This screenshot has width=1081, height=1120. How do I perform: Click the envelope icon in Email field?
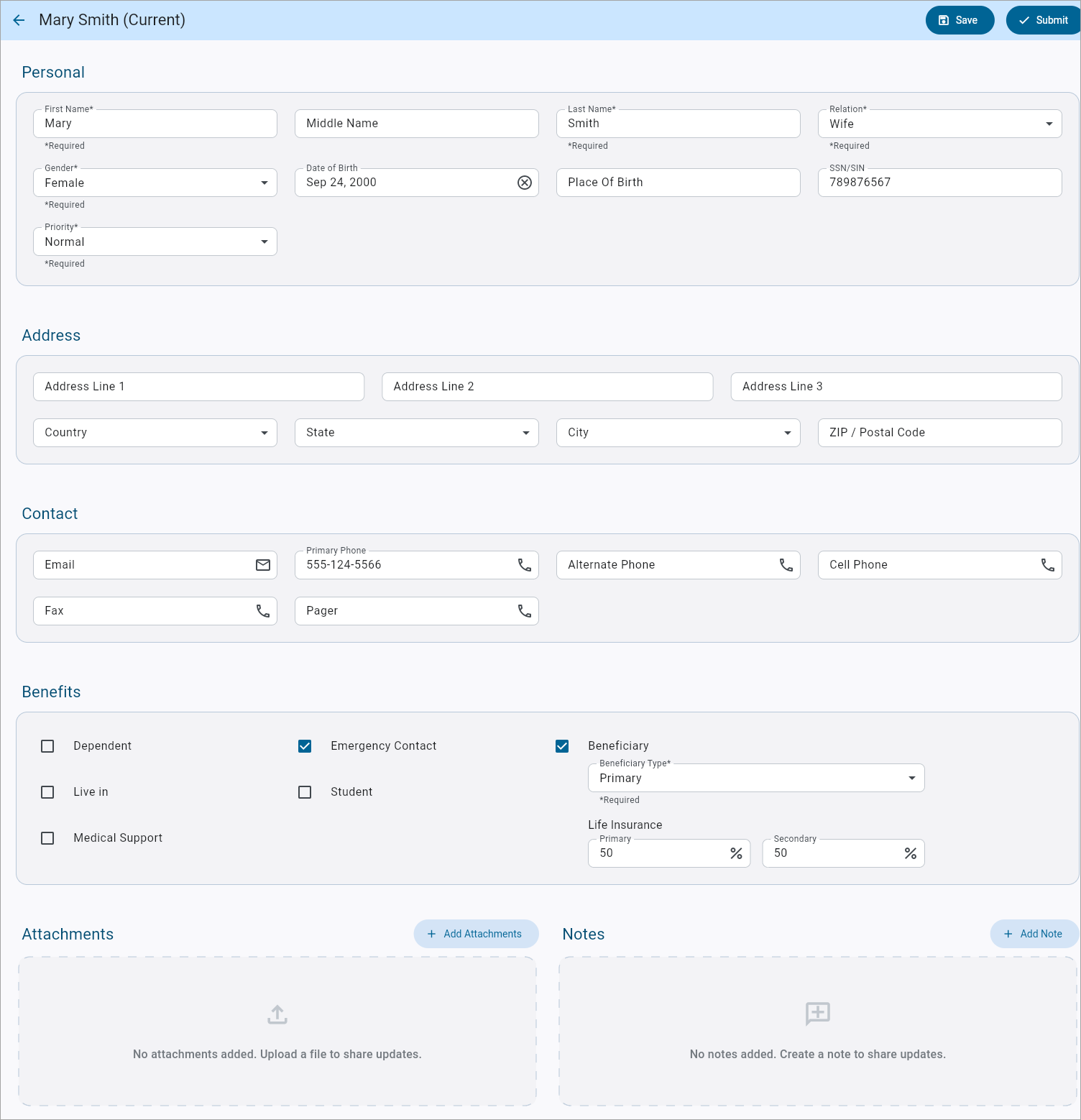pos(263,565)
